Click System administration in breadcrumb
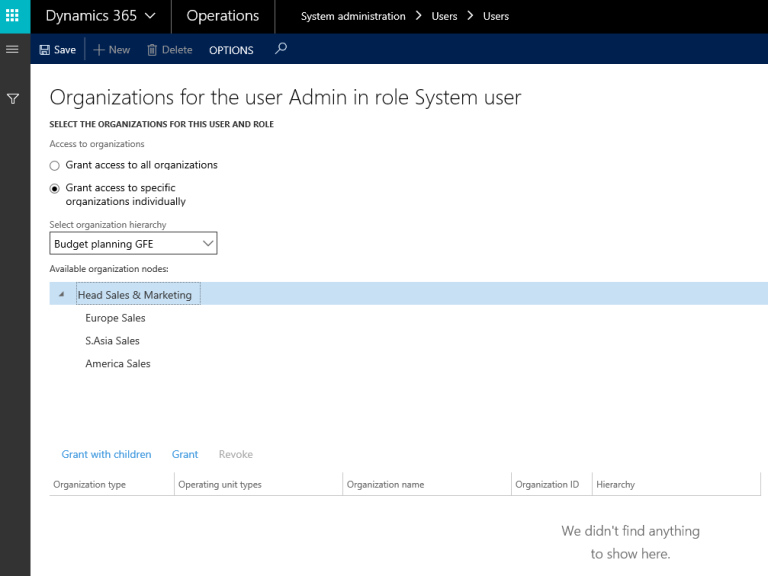Image resolution: width=768 pixels, height=576 pixels. (353, 16)
